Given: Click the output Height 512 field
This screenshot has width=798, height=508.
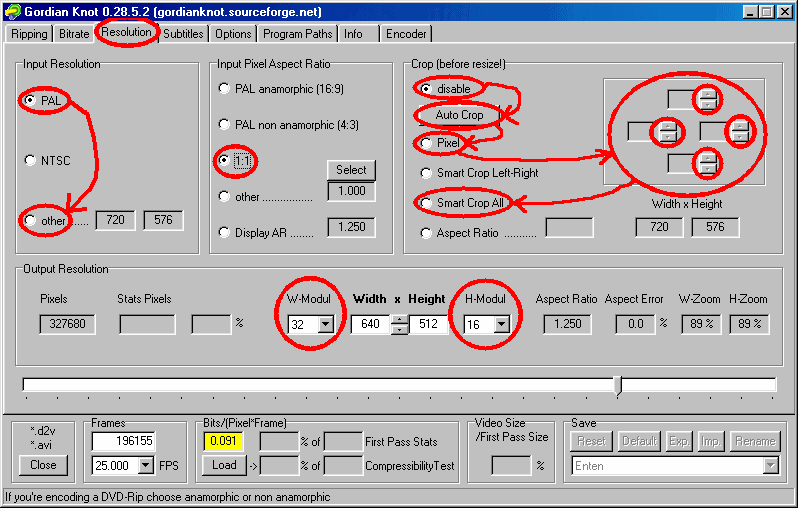Looking at the screenshot, I should pos(428,324).
